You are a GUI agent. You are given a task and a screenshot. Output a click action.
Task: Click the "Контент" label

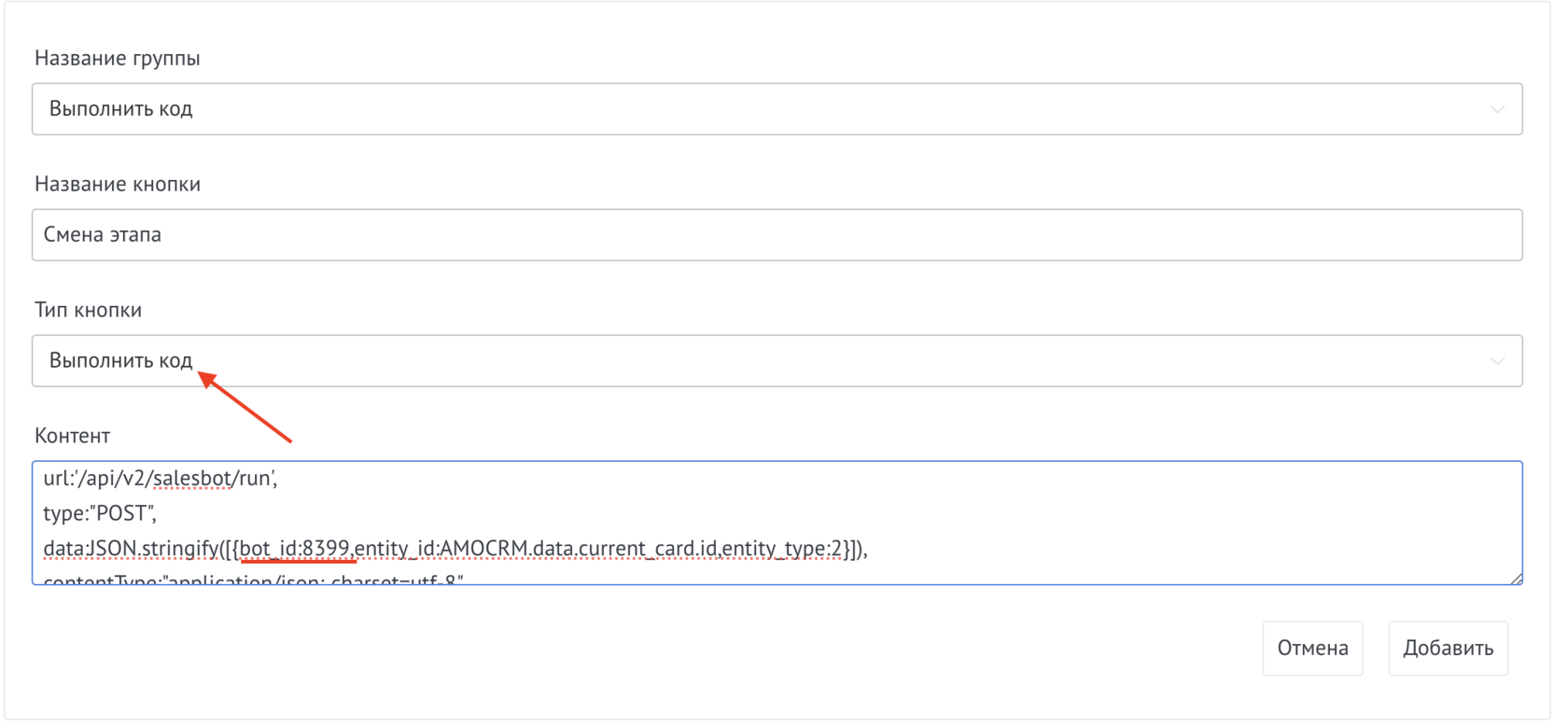pos(72,436)
